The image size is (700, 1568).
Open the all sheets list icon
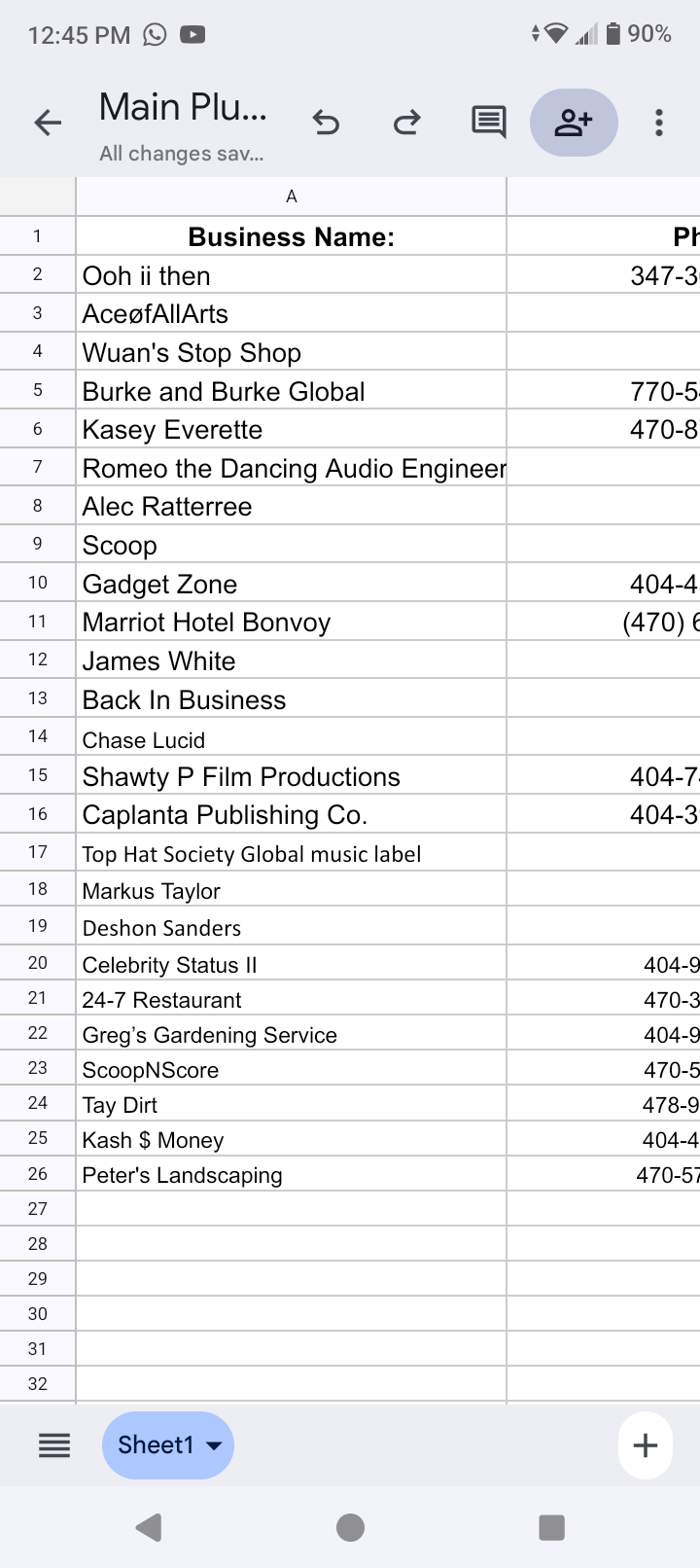pyautogui.click(x=54, y=1446)
